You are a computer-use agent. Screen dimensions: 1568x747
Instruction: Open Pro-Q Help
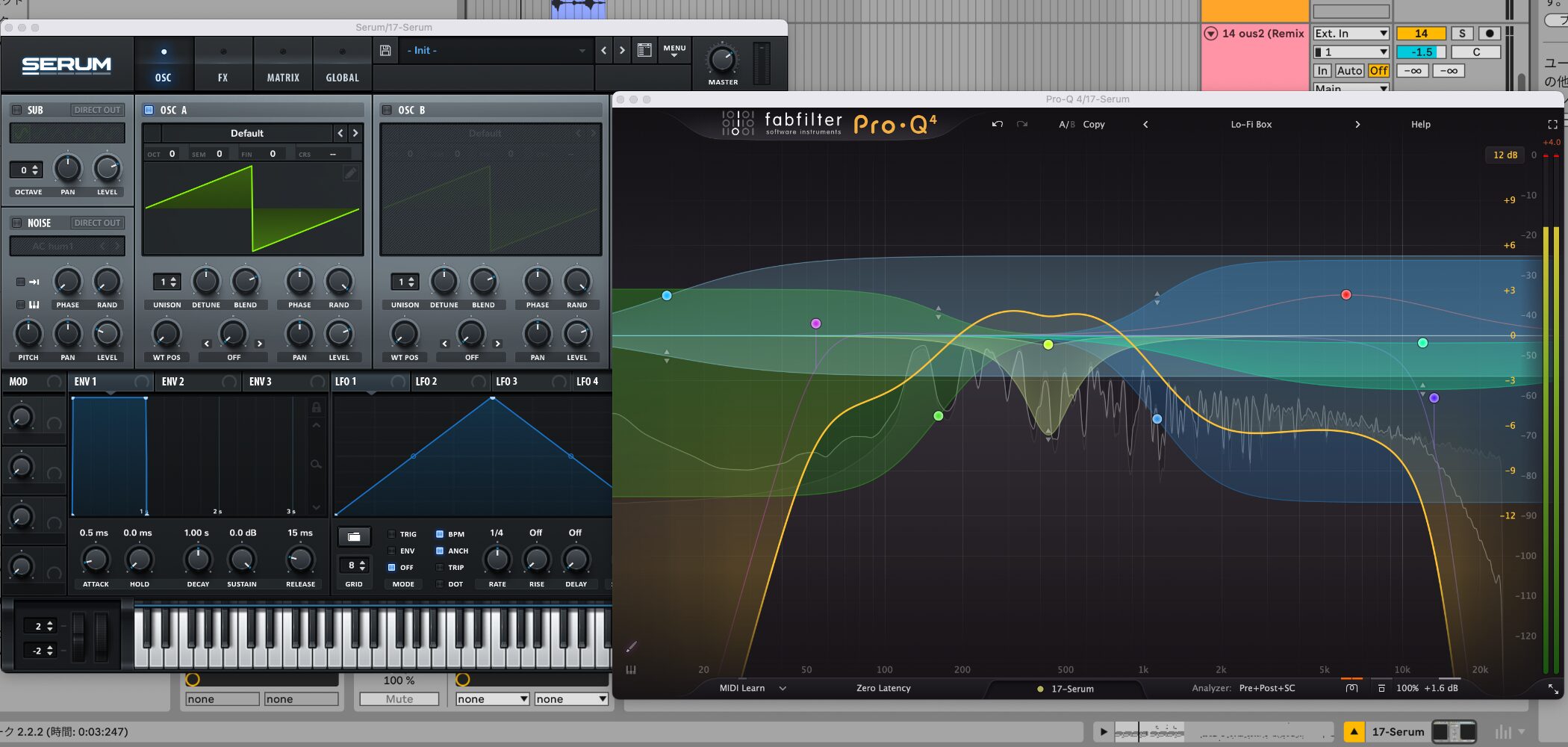tap(1420, 124)
